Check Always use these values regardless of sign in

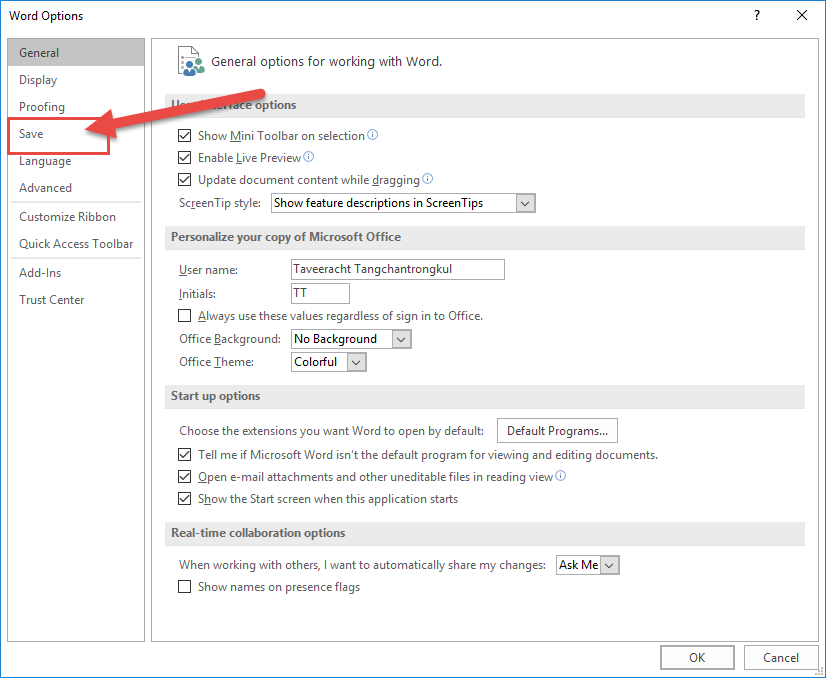tap(184, 316)
